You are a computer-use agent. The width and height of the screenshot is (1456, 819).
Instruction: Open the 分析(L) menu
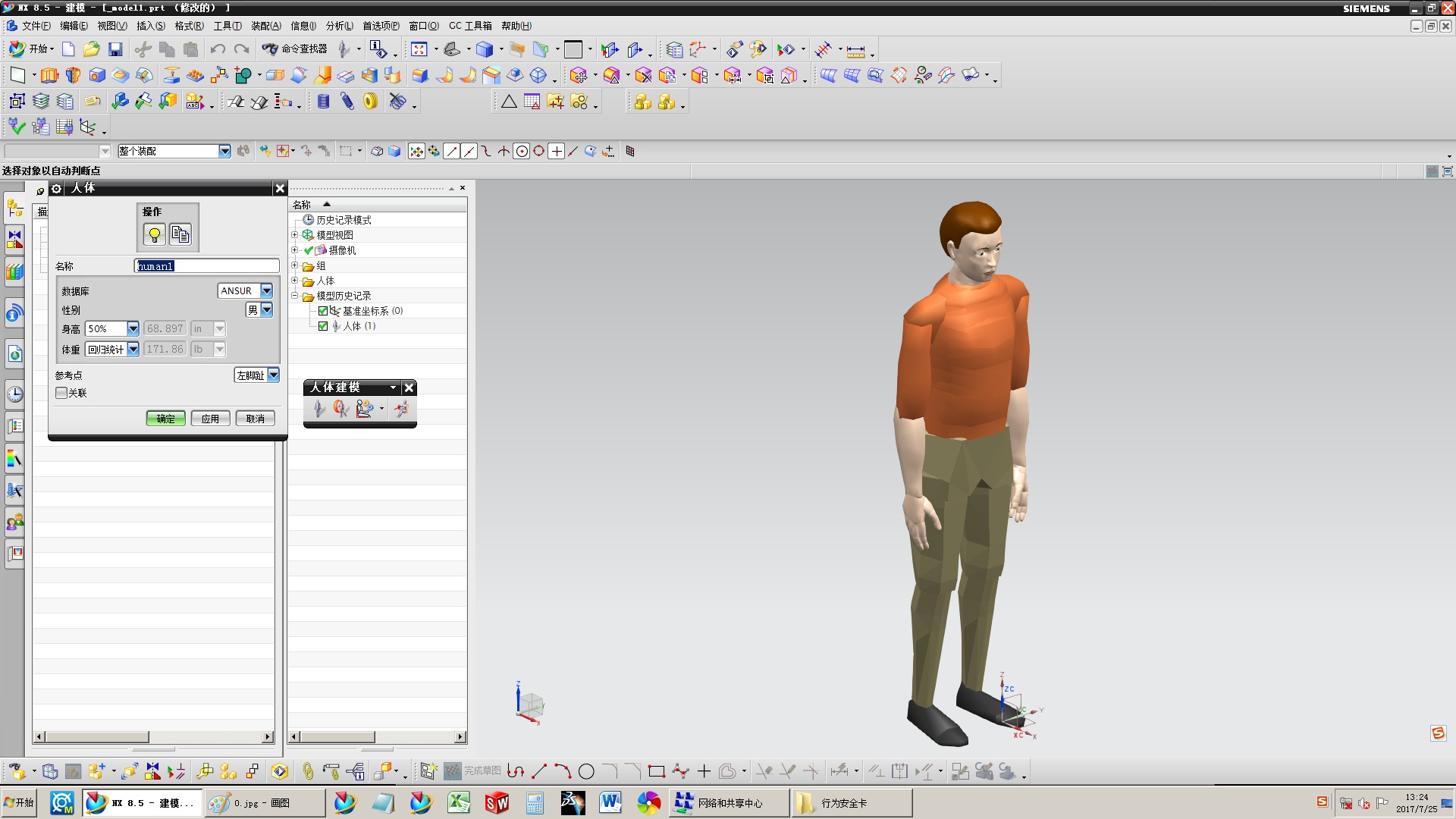(340, 26)
